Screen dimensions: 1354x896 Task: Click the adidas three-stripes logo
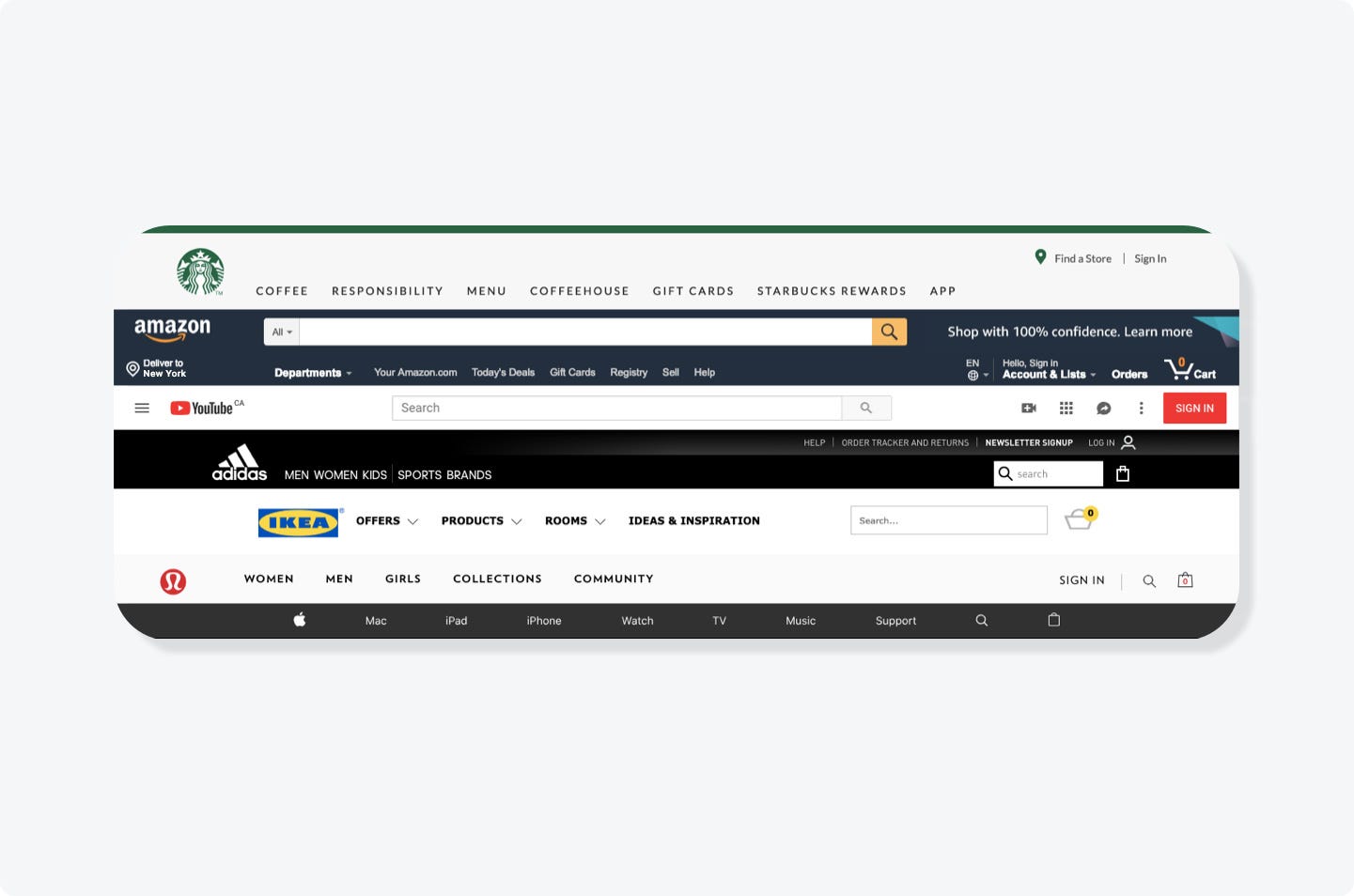pyautogui.click(x=240, y=462)
